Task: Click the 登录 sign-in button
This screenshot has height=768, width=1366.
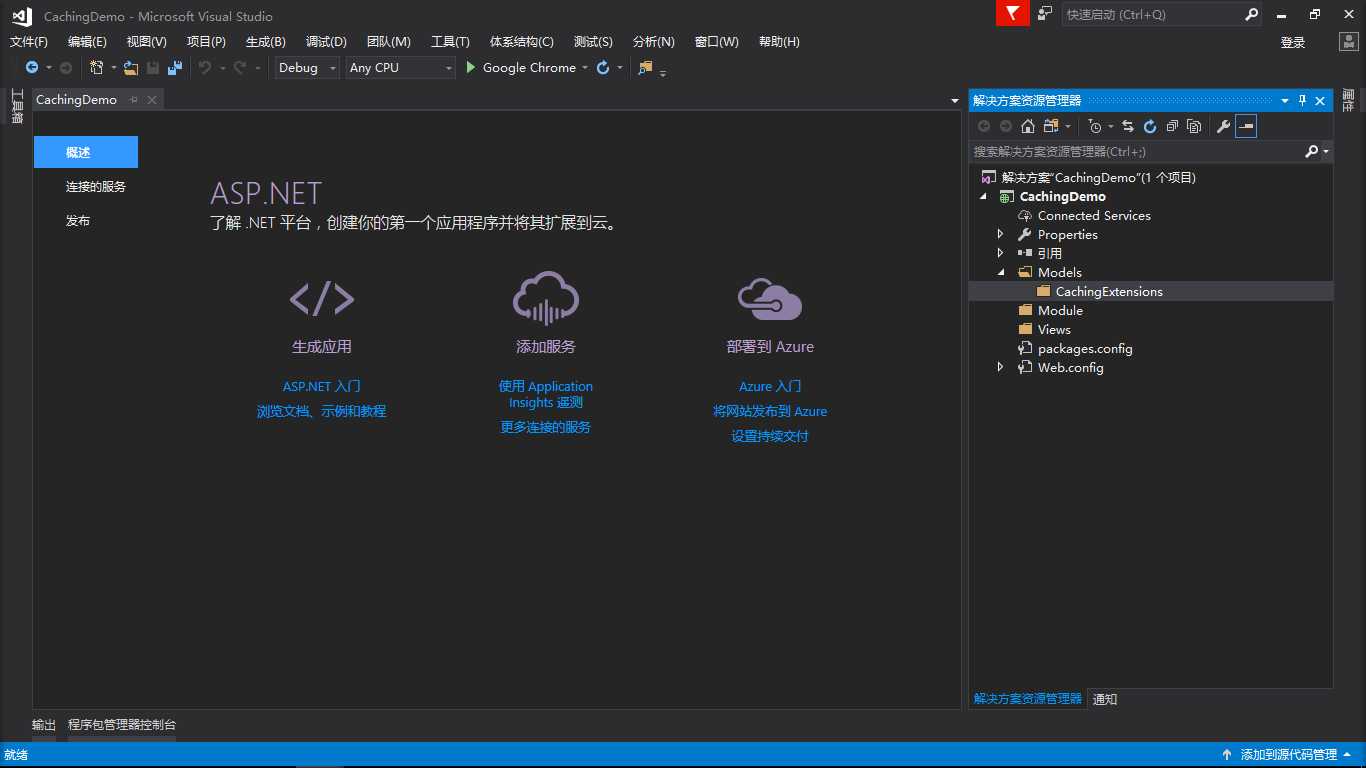Action: [1293, 42]
